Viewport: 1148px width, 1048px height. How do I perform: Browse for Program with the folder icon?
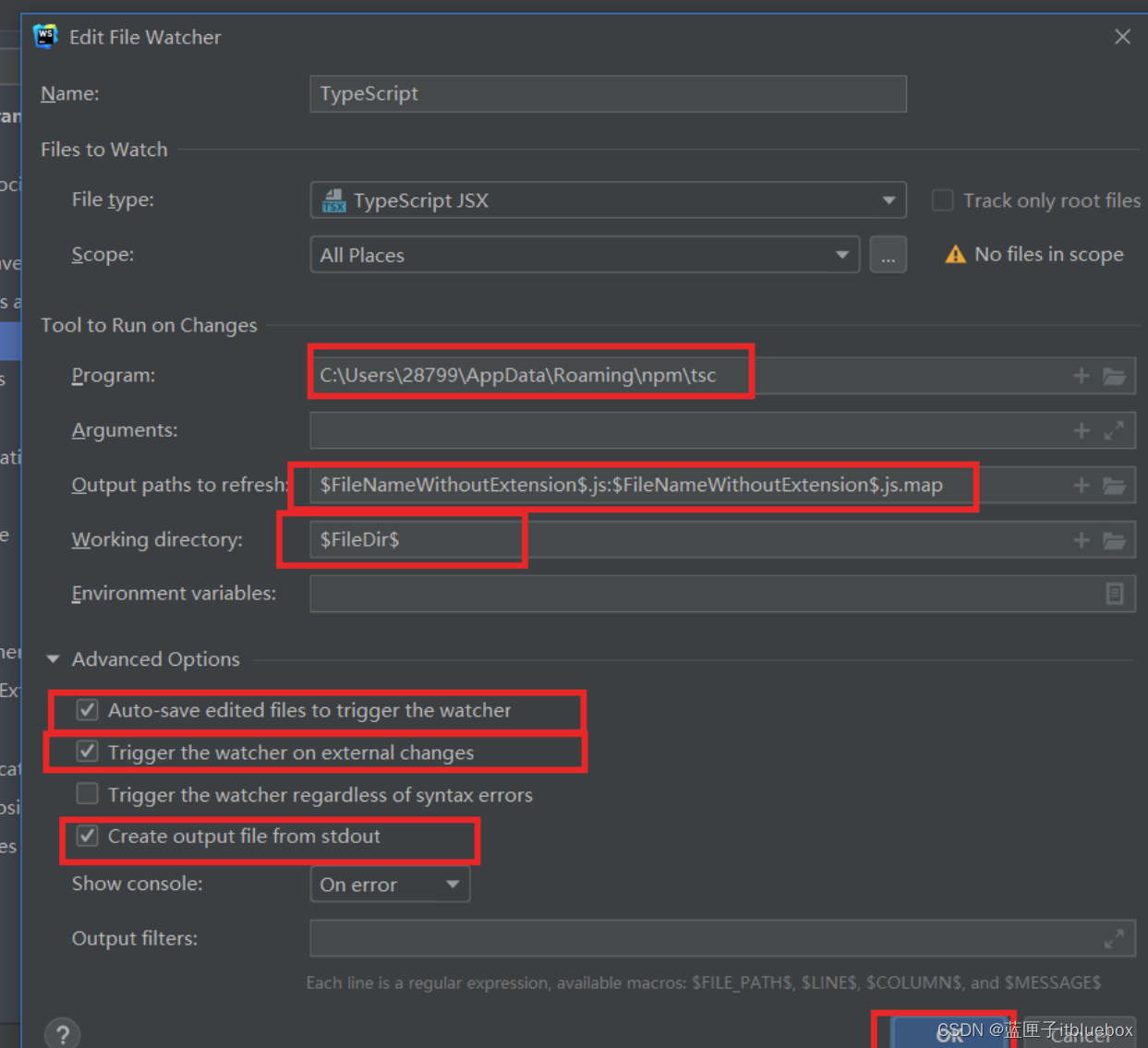point(1115,376)
